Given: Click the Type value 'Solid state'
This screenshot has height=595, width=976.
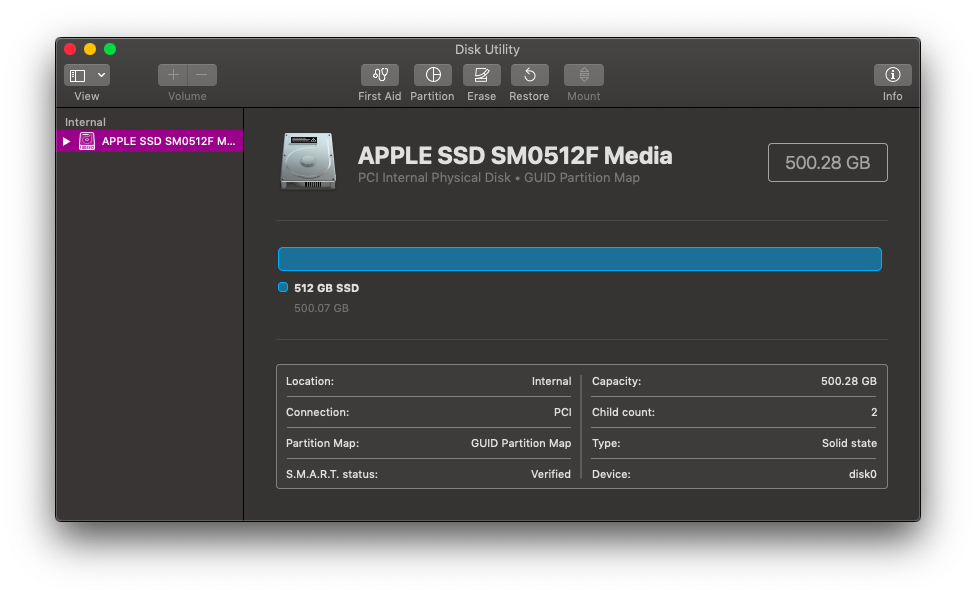Looking at the screenshot, I should click(849, 443).
